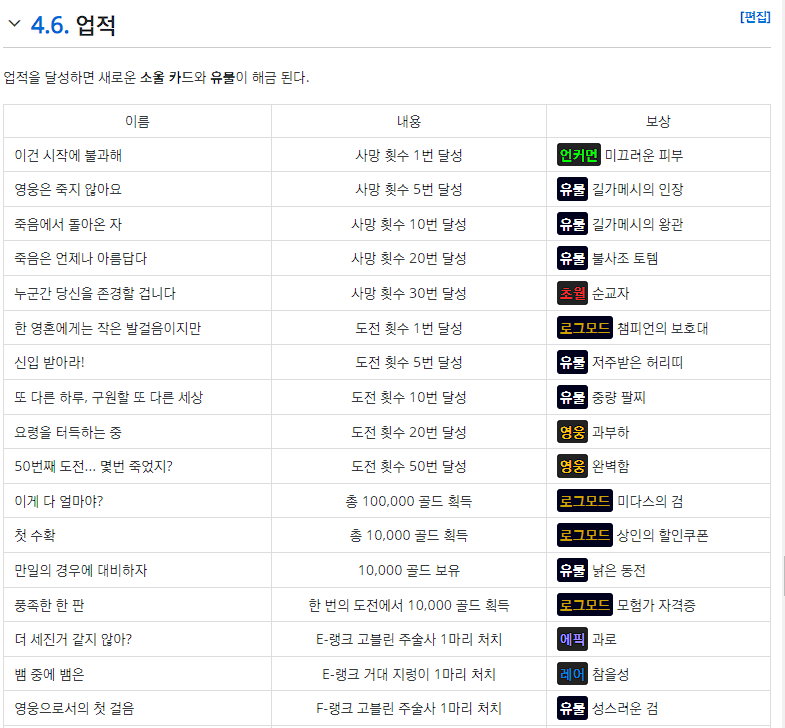The image size is (785, 728).
Task: Click the cell 사망 횟수 30번 달성
Action: coord(409,293)
